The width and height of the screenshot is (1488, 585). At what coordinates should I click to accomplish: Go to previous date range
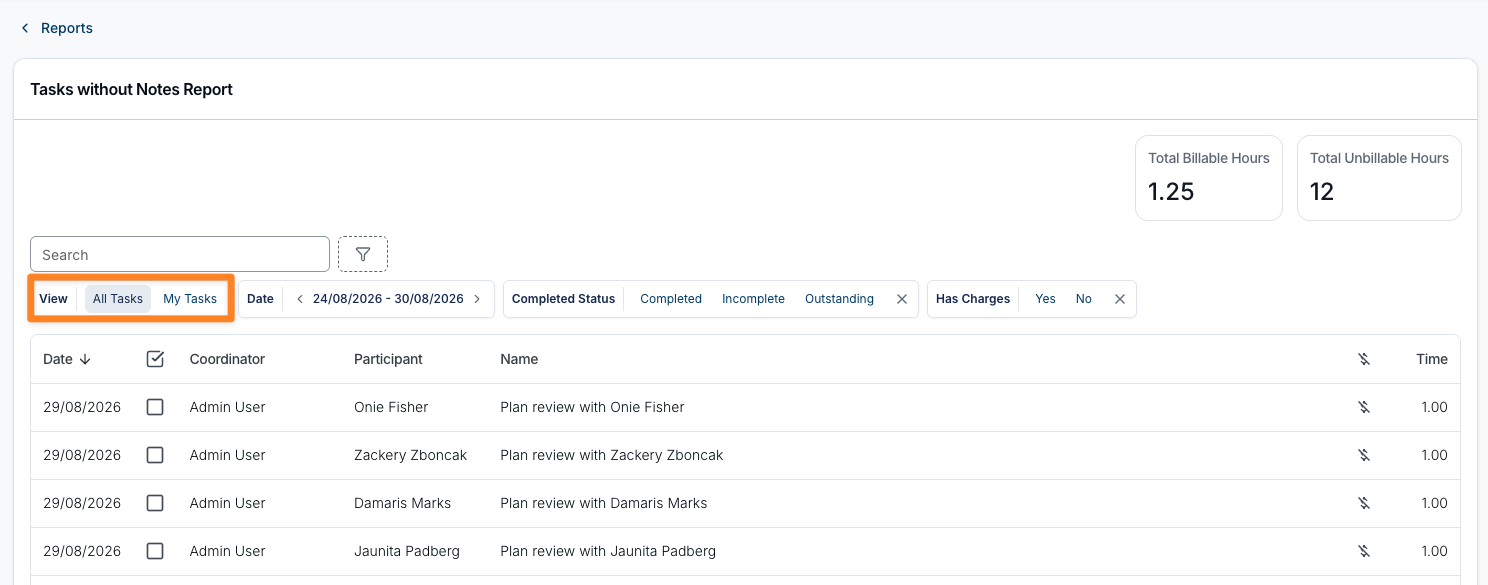(x=299, y=299)
